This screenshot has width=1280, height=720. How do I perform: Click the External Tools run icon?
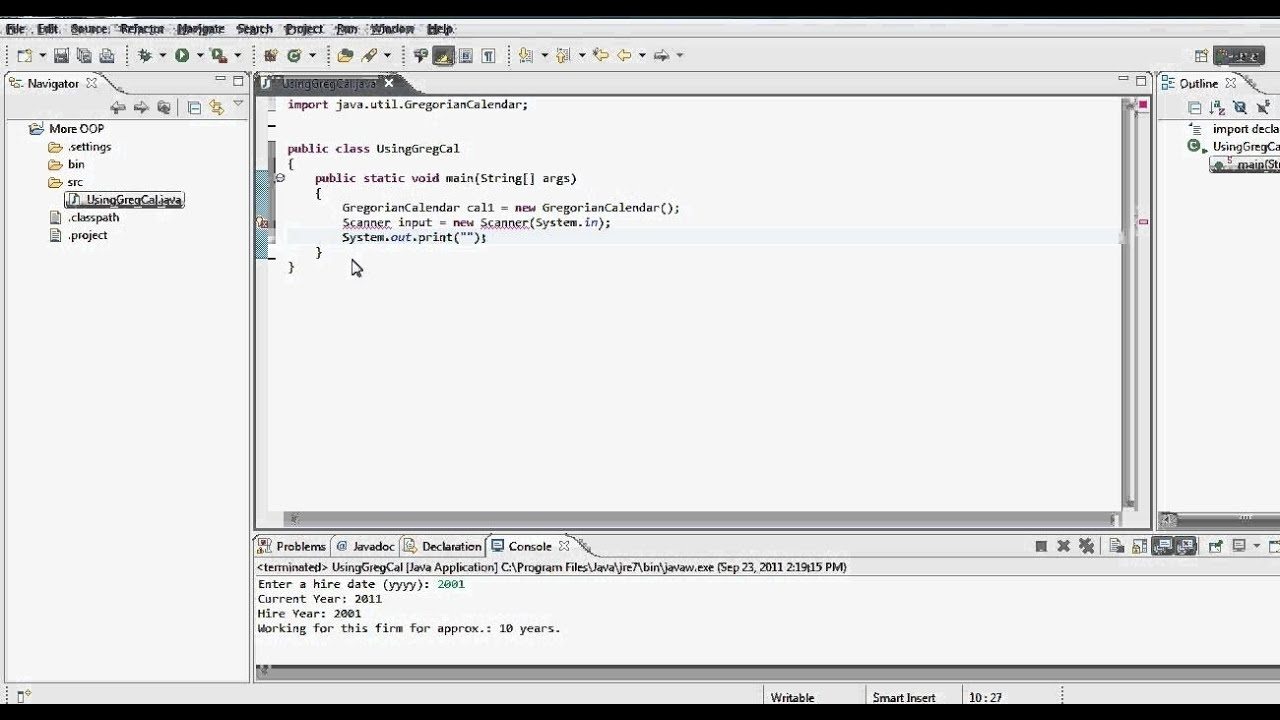pyautogui.click(x=218, y=56)
